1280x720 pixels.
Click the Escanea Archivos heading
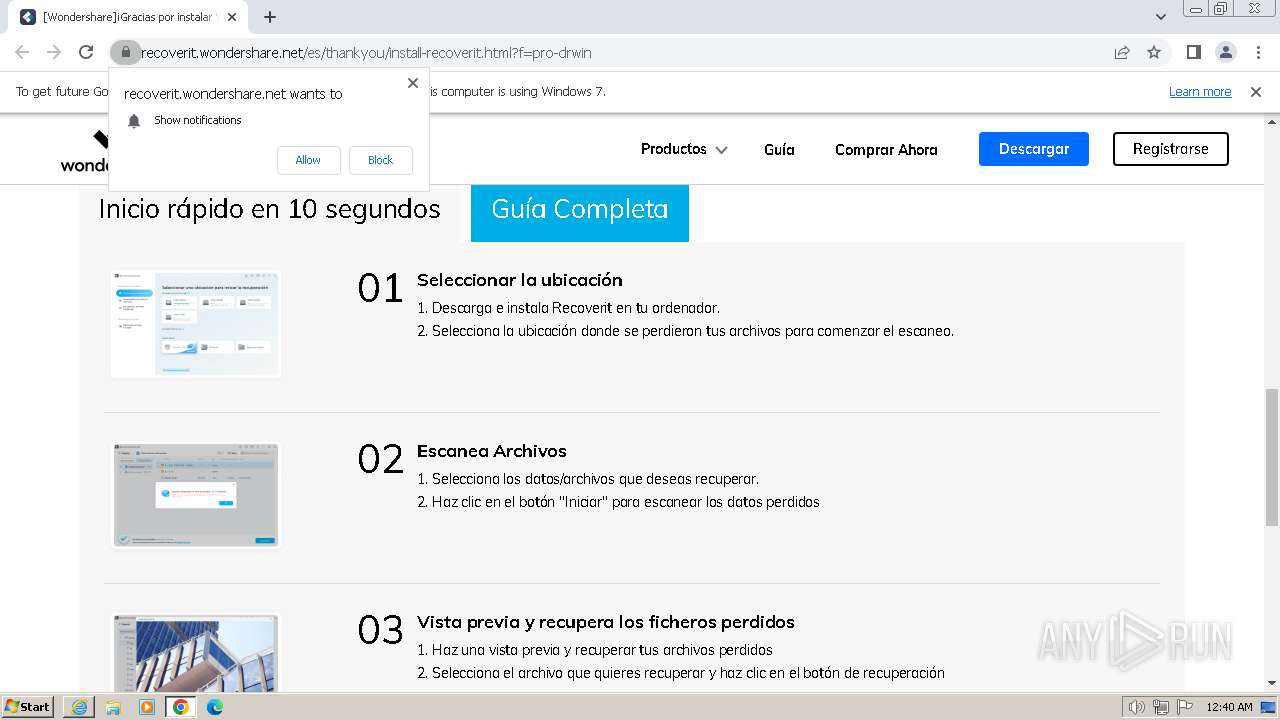pyautogui.click(x=492, y=451)
